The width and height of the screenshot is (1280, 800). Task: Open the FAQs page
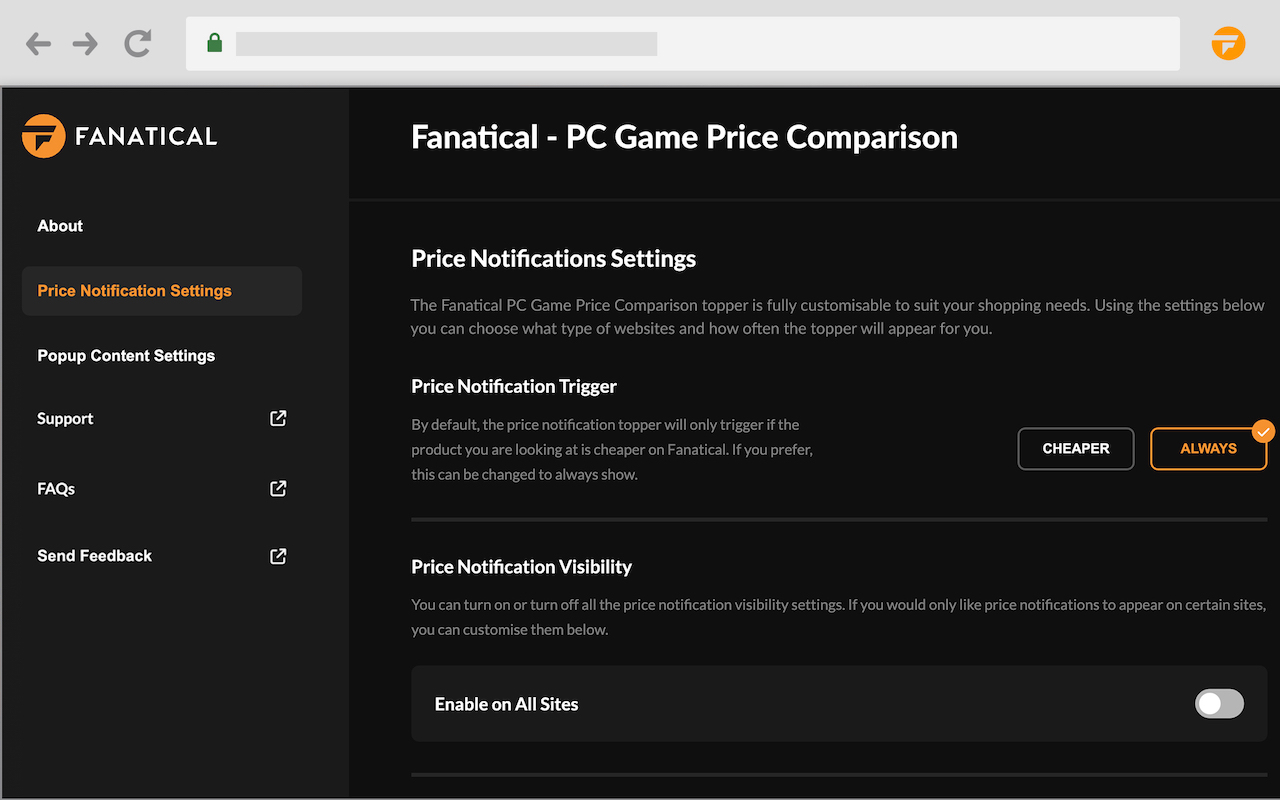click(56, 488)
